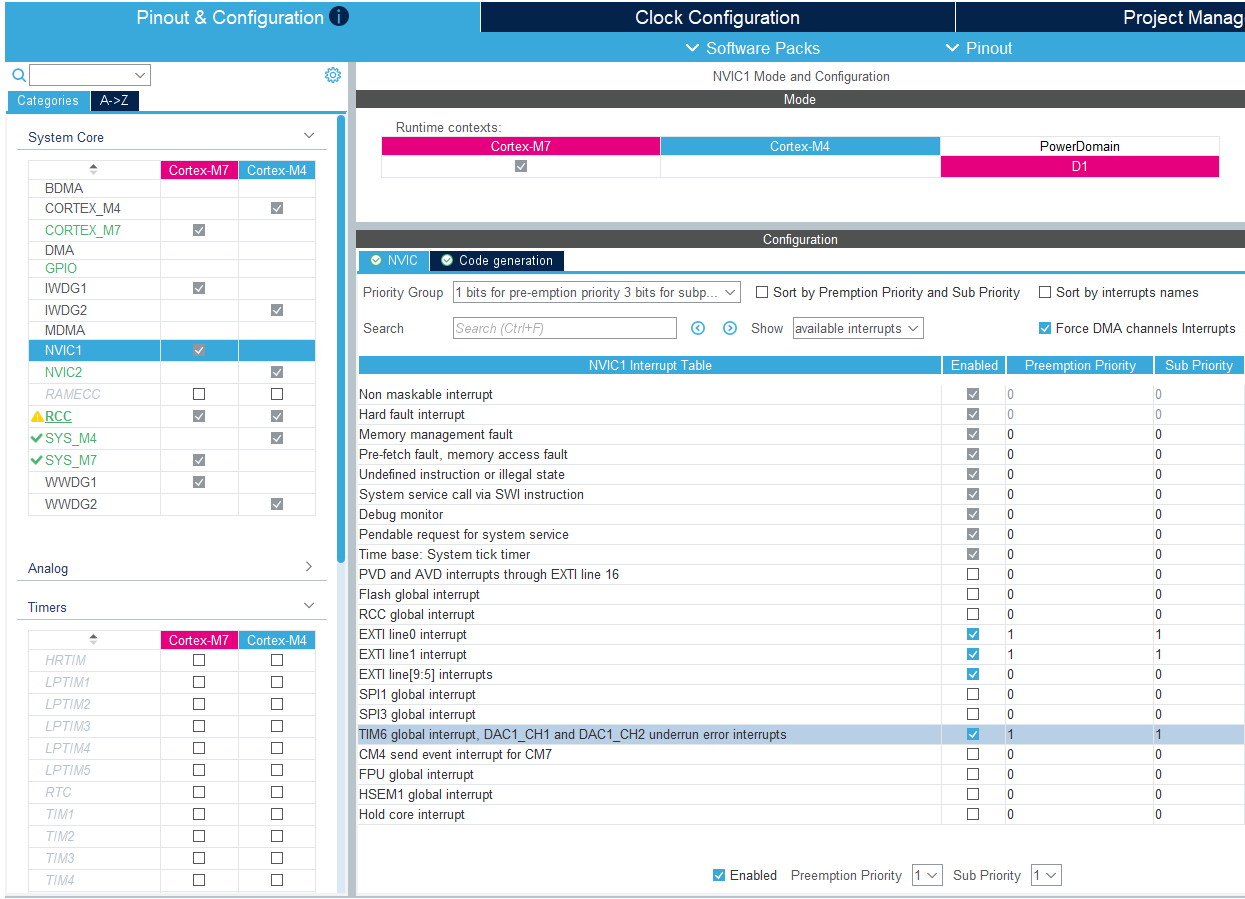Viewport: 1245px width, 899px height.
Task: Open the Show available interrupts dropdown
Action: [858, 328]
